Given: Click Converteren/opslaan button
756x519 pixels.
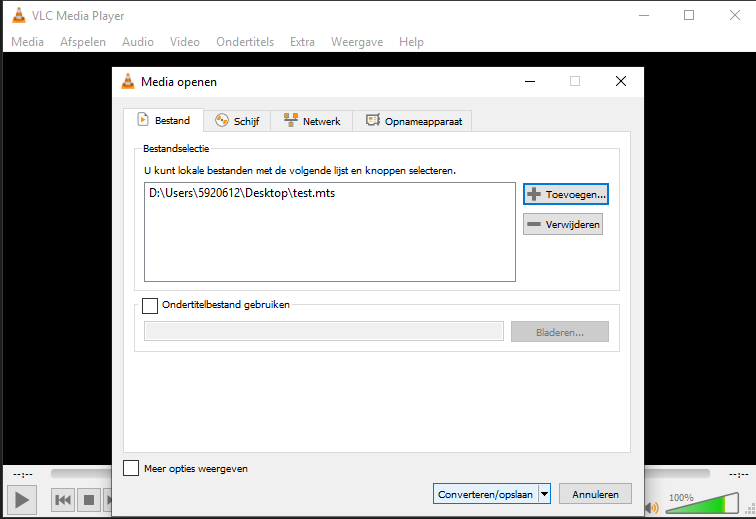Looking at the screenshot, I should tap(485, 494).
